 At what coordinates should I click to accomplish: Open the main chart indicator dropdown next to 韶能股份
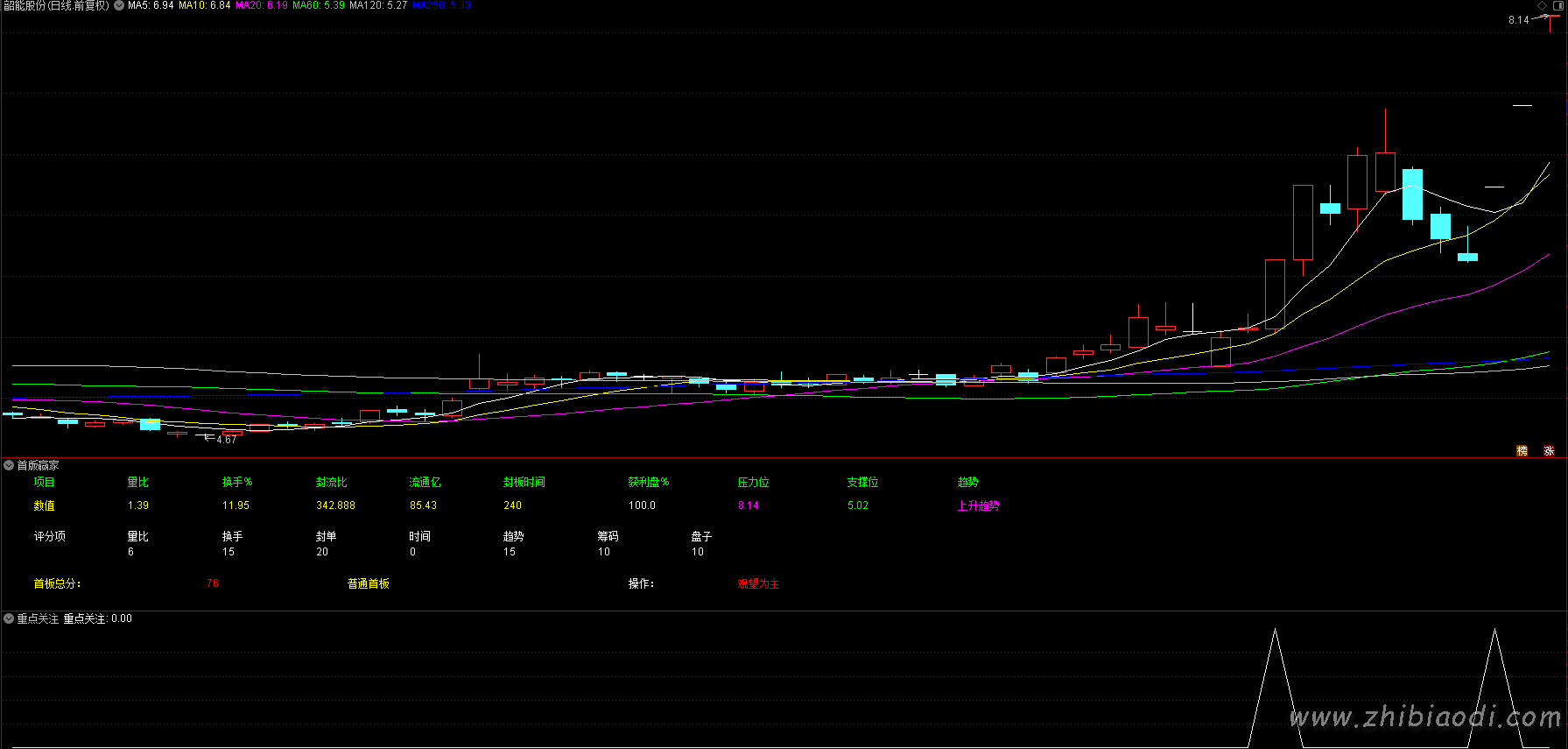119,5
